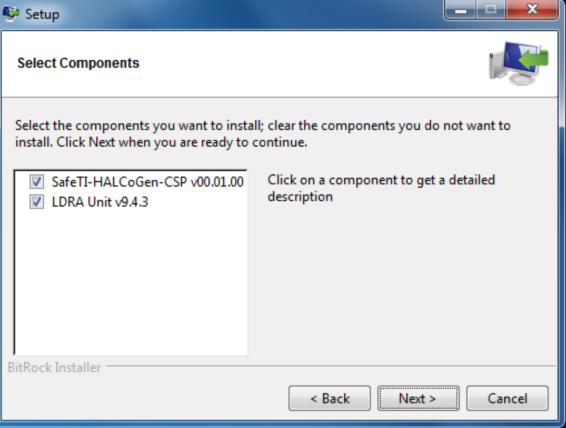Select the SafeTI-HALCoGen-CSP v00.01.00 component label
Viewport: 566px width, 428px height.
tap(148, 182)
